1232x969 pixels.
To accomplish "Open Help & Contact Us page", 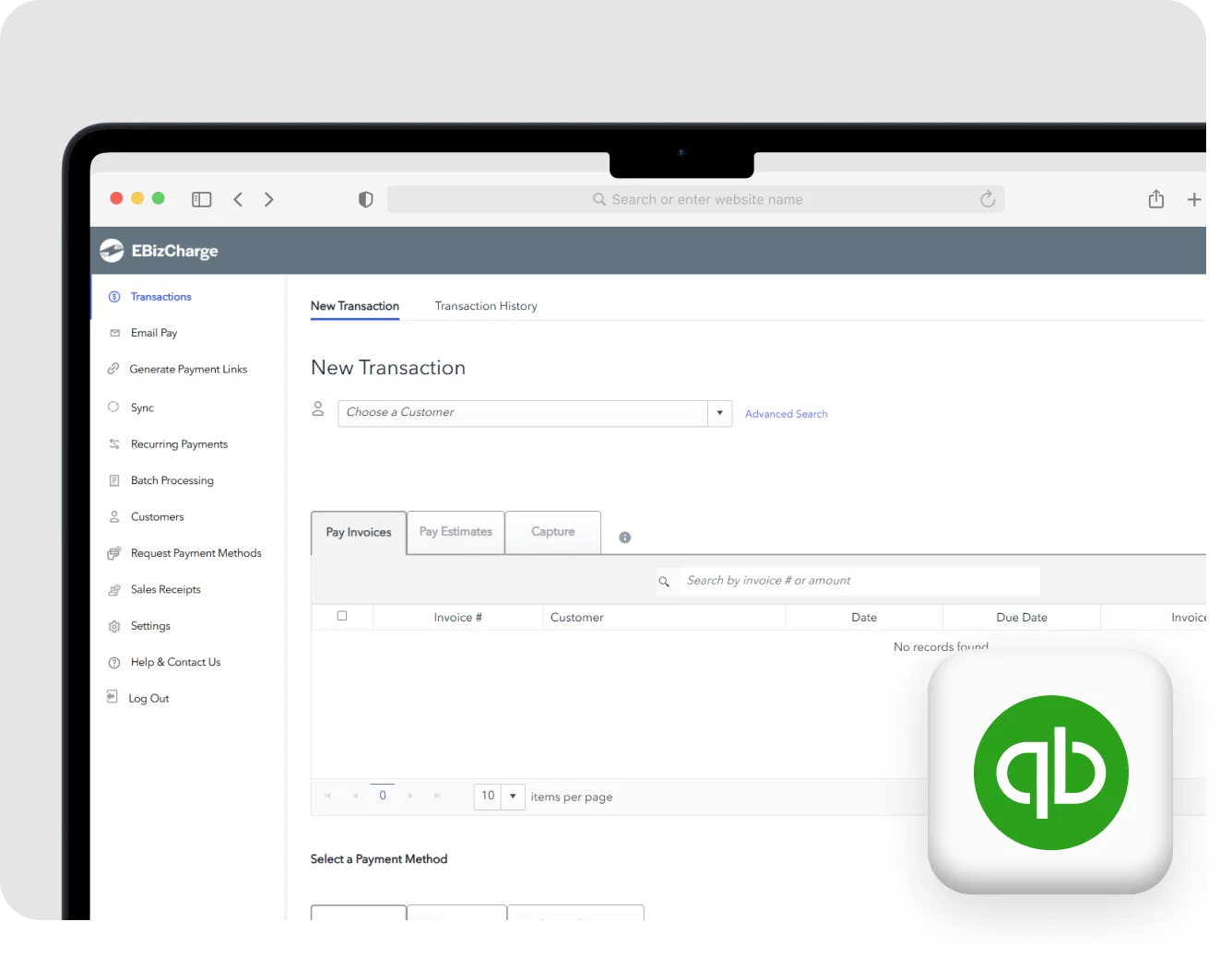I will coord(176,663).
